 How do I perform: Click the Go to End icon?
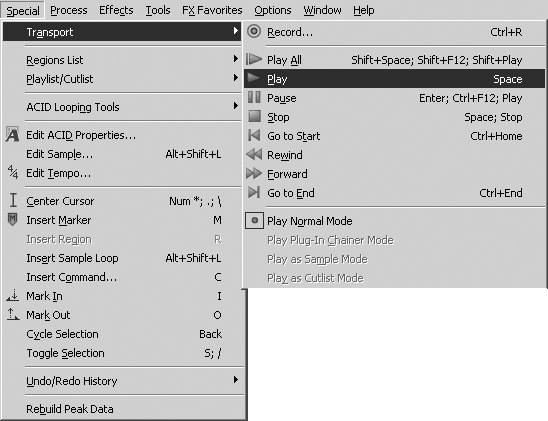pyautogui.click(x=254, y=192)
